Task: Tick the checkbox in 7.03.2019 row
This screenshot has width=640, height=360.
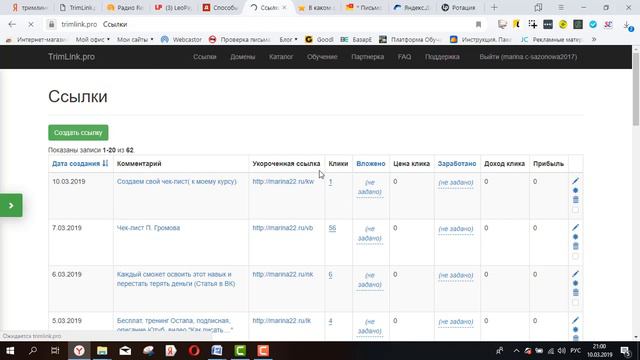Action: [x=576, y=256]
